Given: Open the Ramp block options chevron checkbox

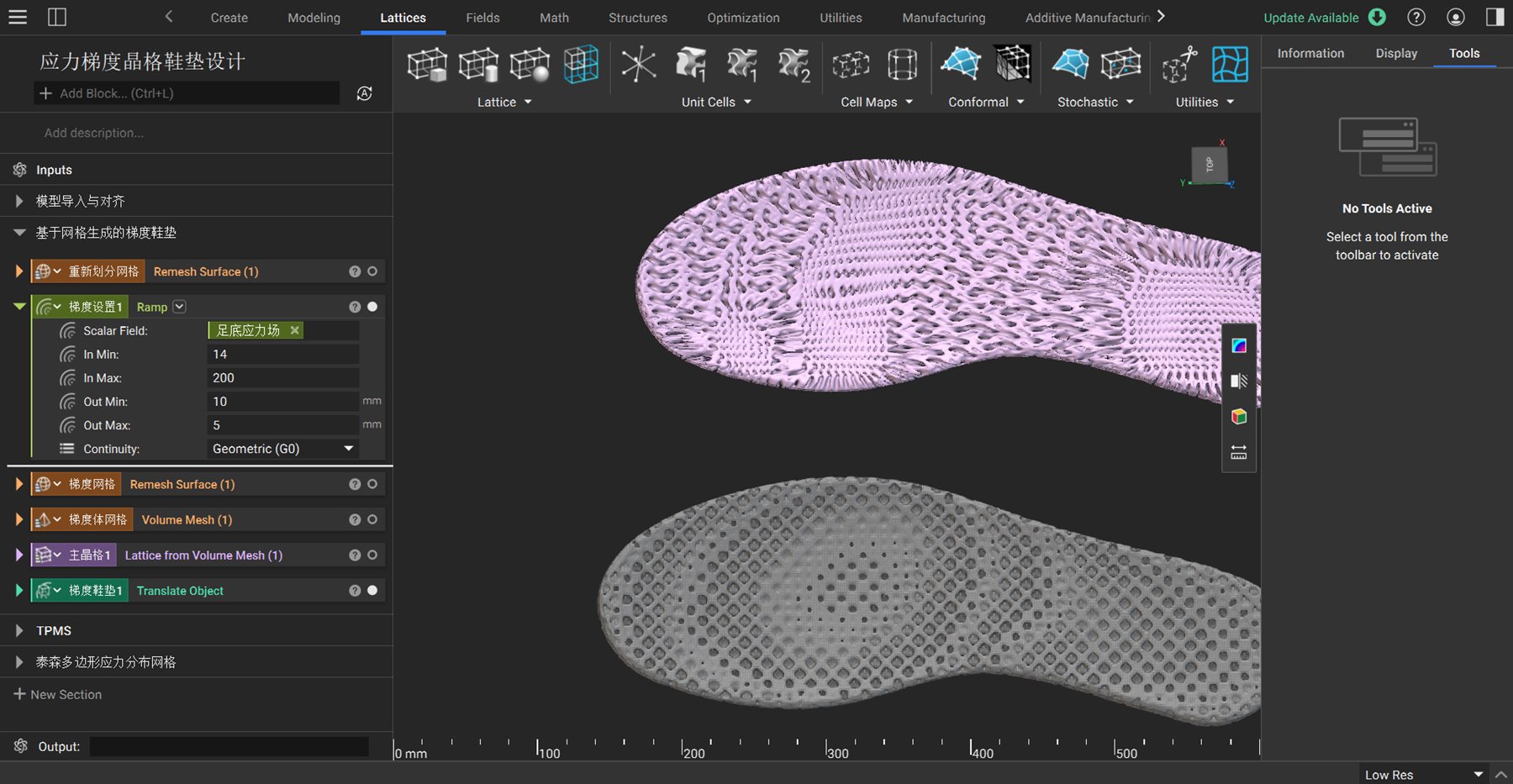Looking at the screenshot, I should coord(179,307).
